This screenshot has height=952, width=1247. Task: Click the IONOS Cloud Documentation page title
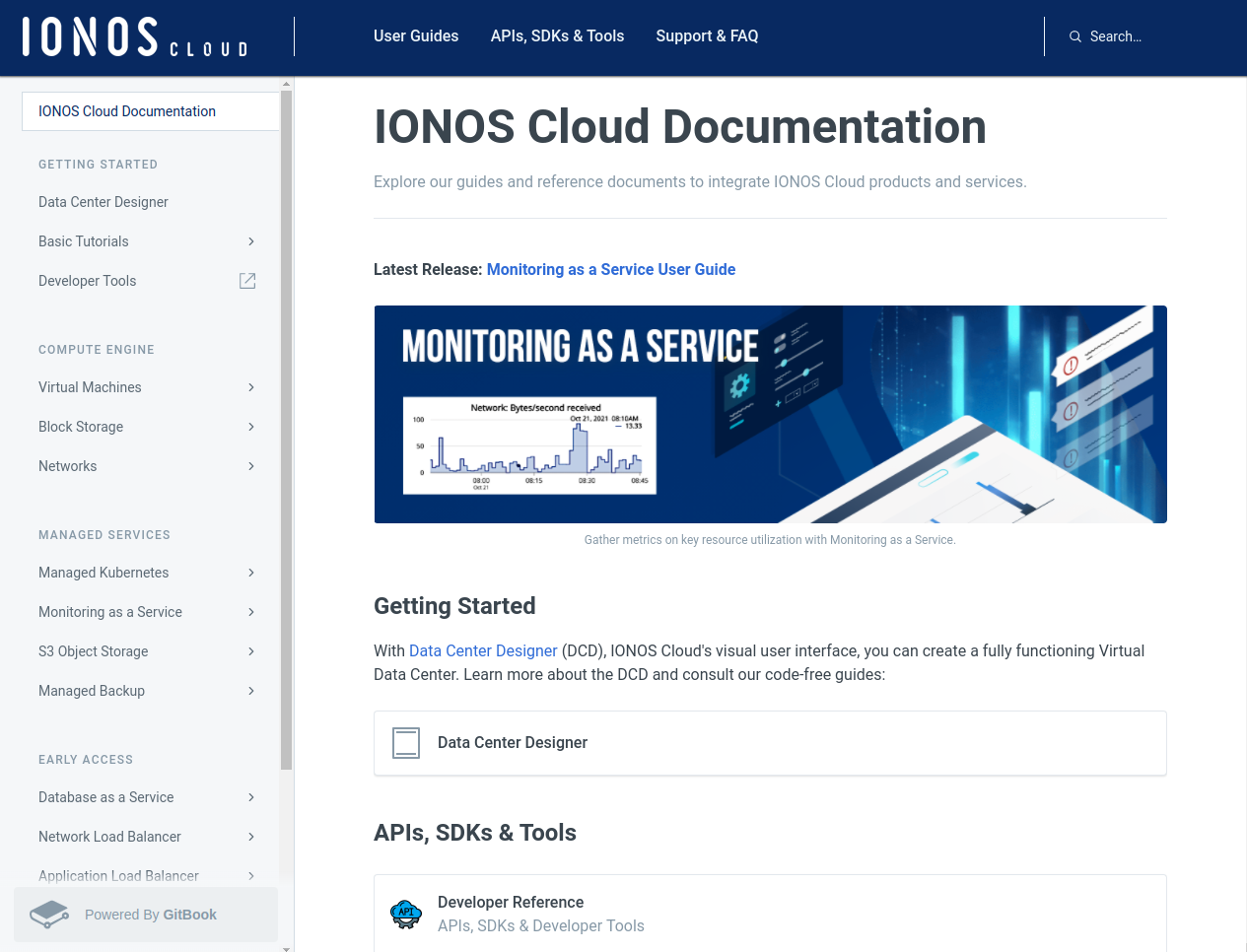pos(680,127)
